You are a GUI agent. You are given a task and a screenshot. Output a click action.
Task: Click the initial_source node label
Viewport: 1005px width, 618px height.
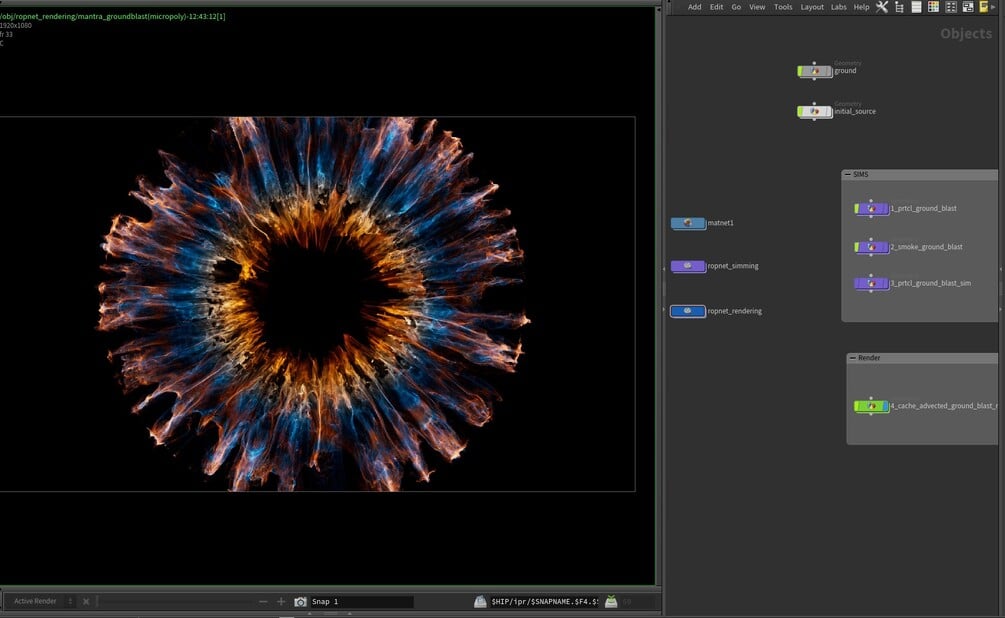coord(855,112)
